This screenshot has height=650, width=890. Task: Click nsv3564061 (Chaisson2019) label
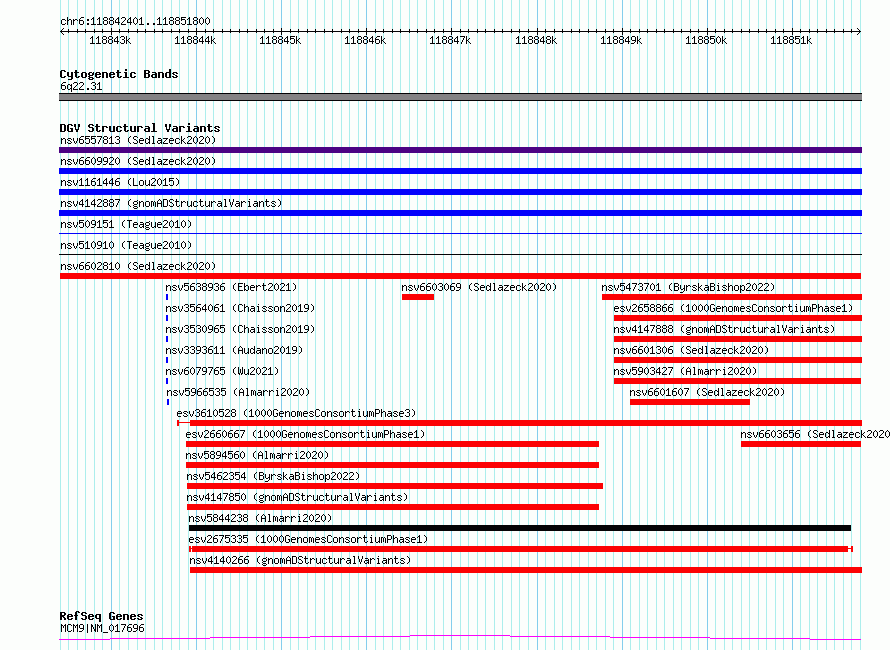pos(240,308)
